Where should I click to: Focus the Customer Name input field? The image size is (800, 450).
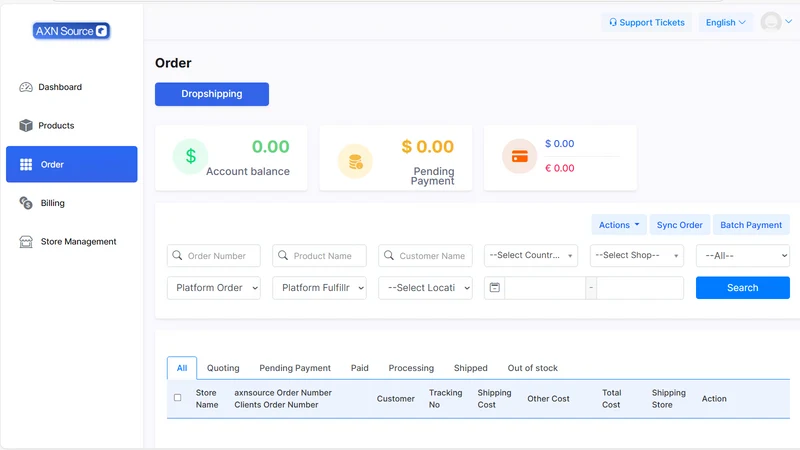pyautogui.click(x=425, y=256)
